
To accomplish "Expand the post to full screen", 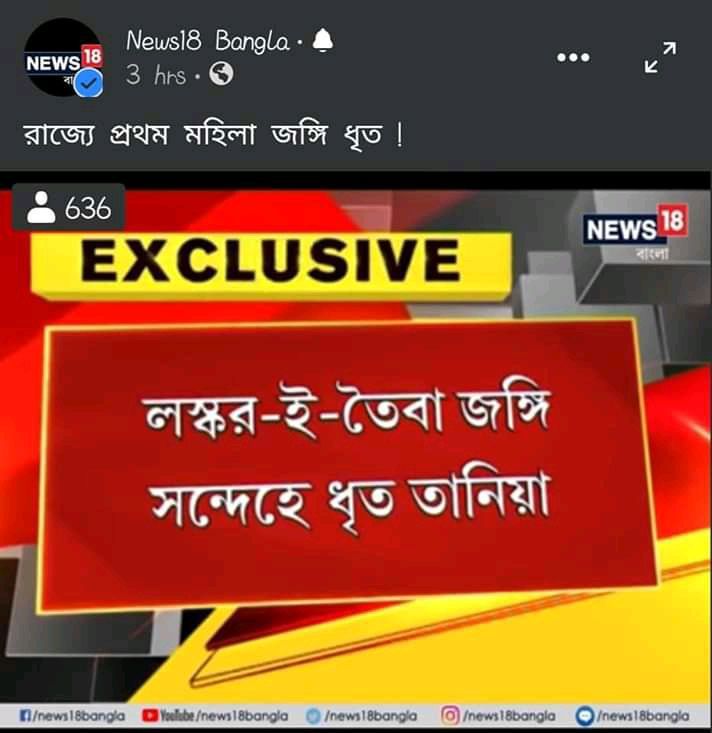I will coord(660,57).
